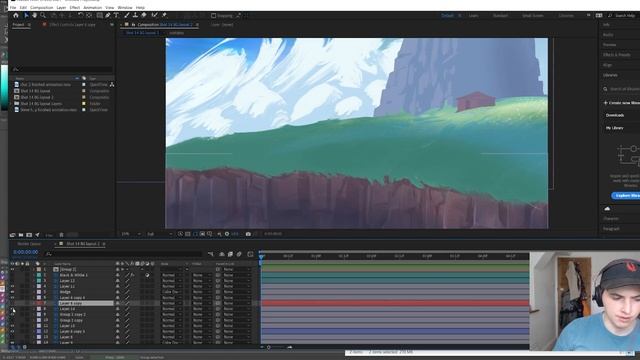
Task: Toggle the adjustment layer switch on Black & White 1
Action: (x=147, y=275)
